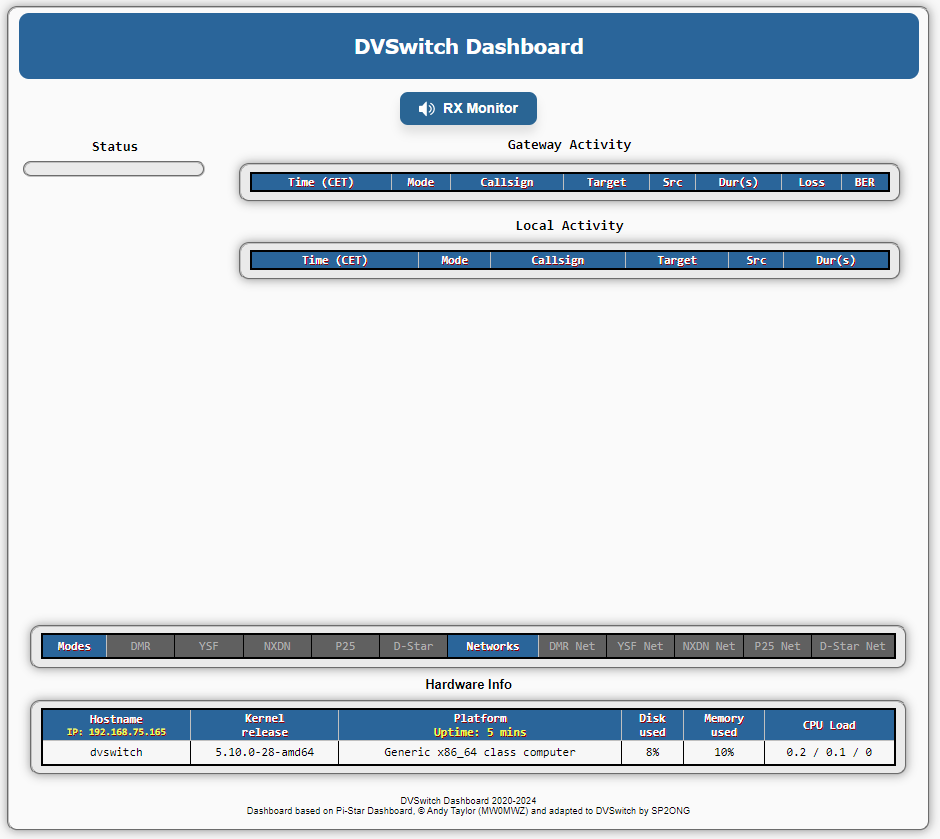Click the DMR Net network indicator
The image size is (940, 839).
(572, 646)
